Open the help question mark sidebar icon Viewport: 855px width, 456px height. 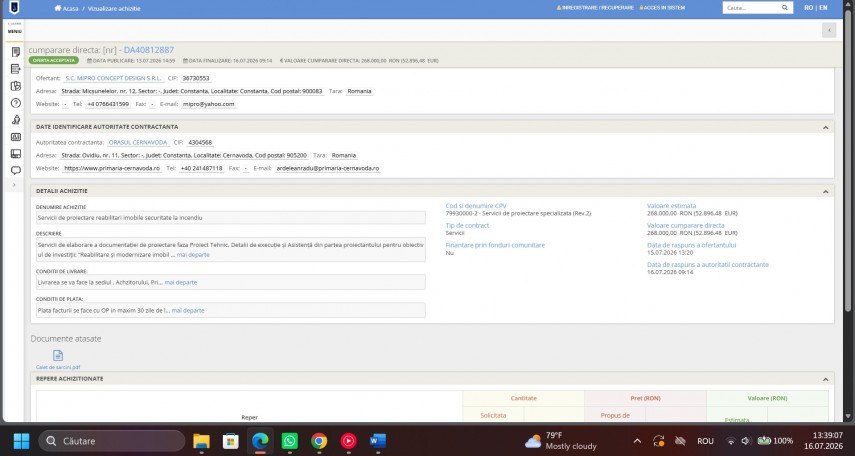(x=16, y=103)
